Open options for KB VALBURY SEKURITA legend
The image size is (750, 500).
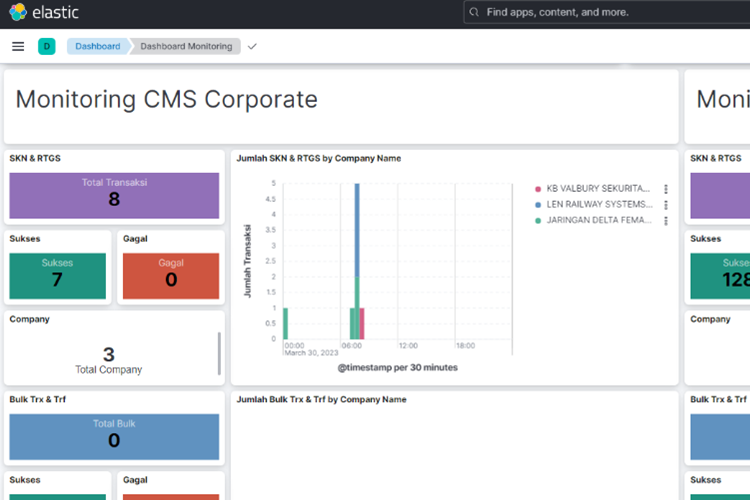(666, 188)
